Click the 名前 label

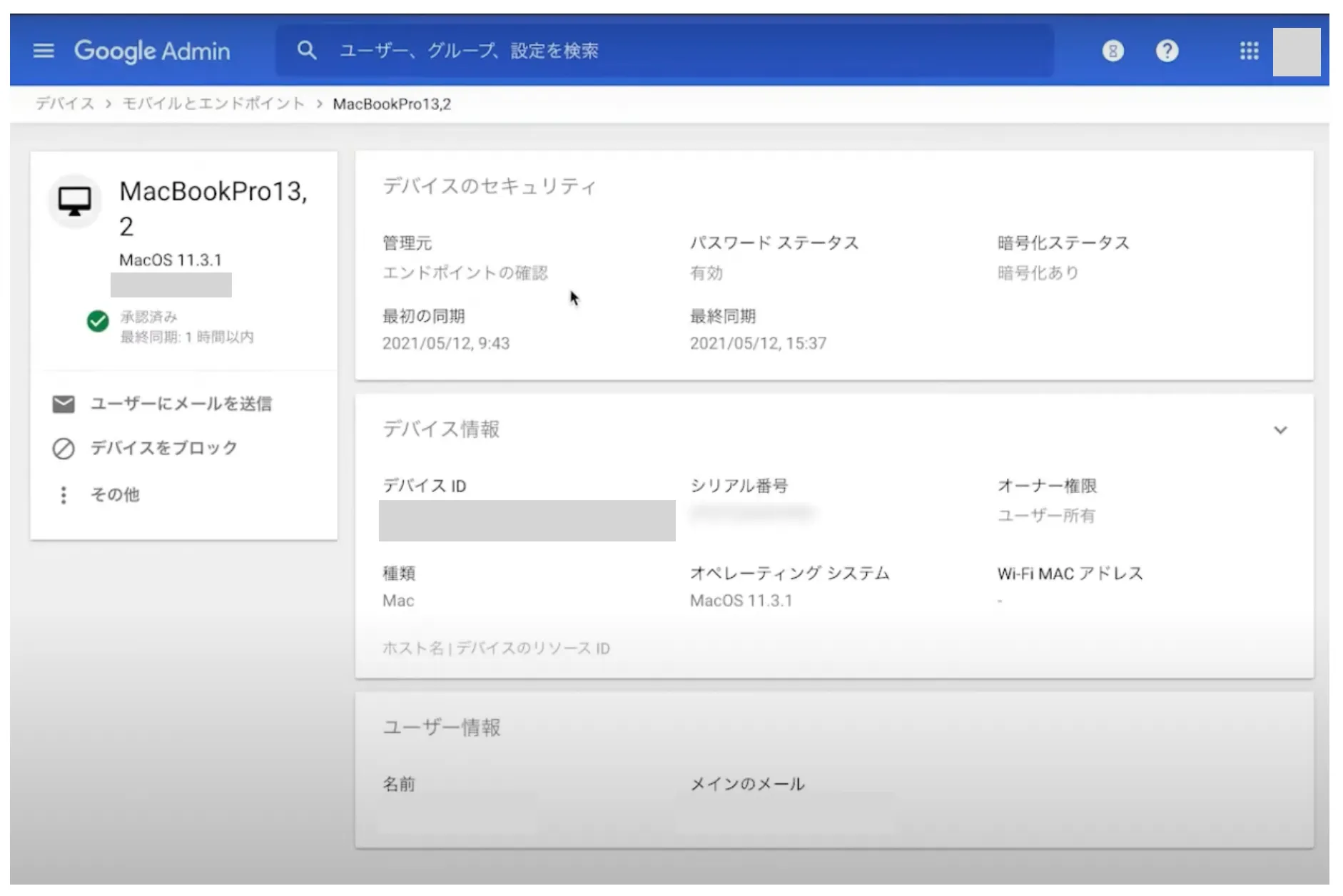[399, 785]
